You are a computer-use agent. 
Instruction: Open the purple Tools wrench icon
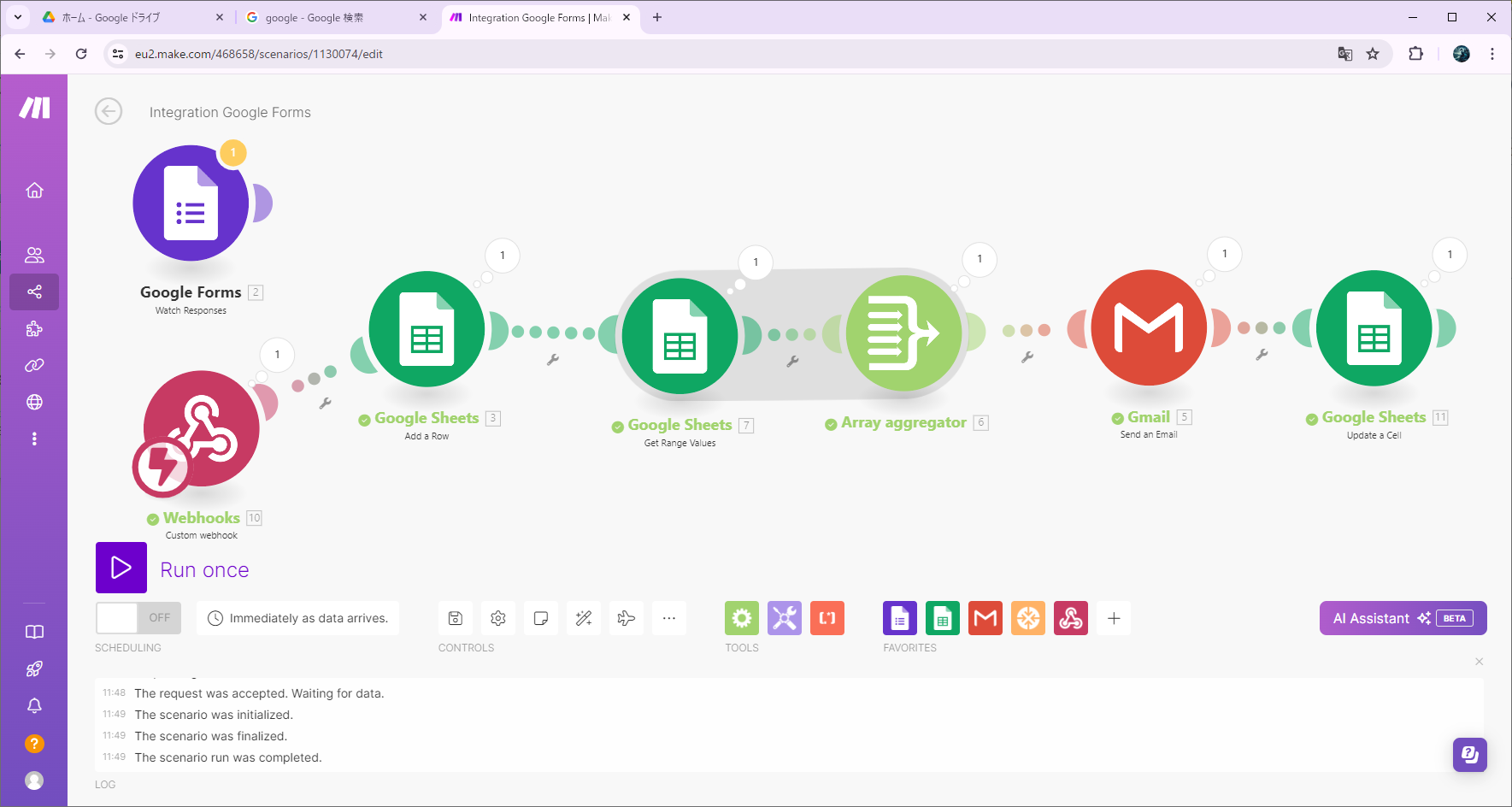(x=785, y=618)
